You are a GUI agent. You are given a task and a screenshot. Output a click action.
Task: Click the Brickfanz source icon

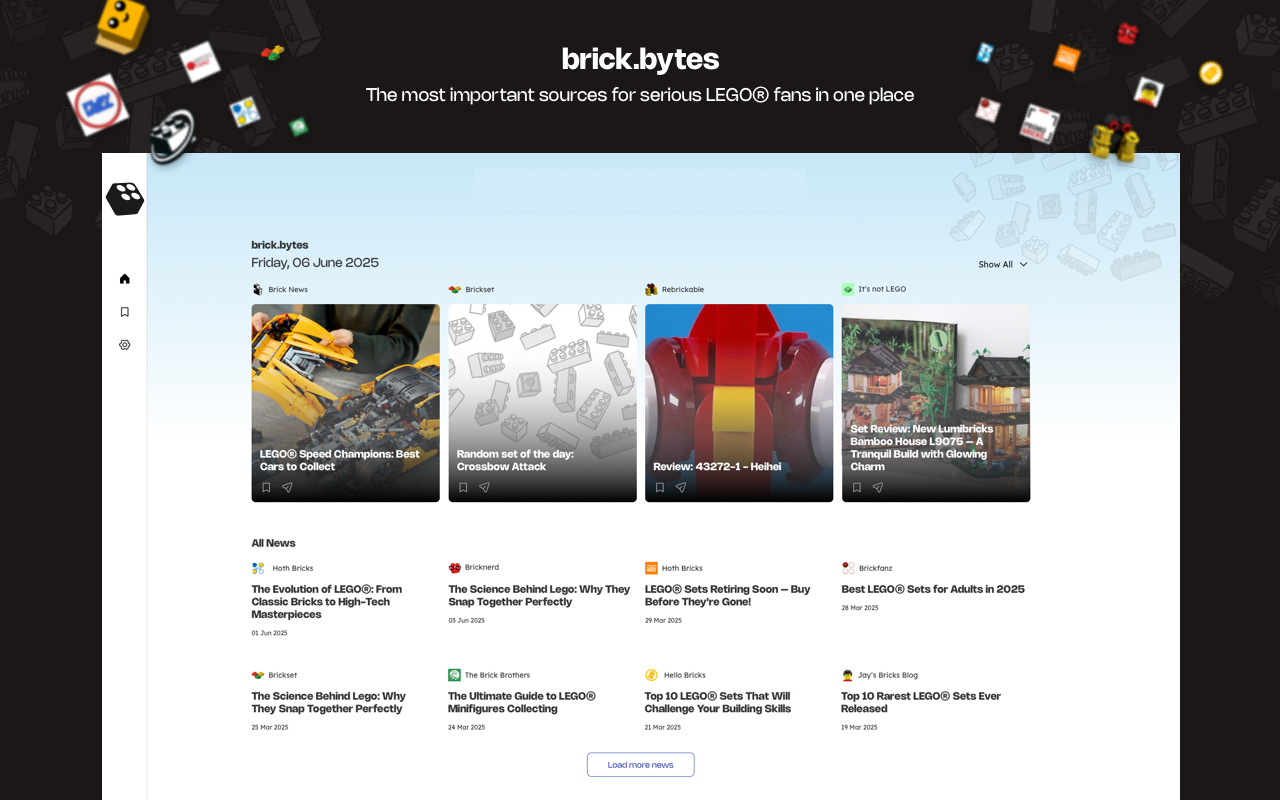click(848, 568)
